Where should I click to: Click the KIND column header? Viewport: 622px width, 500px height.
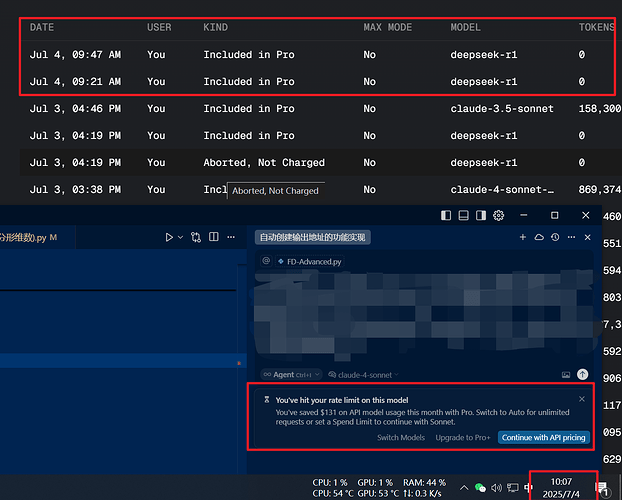[215, 27]
